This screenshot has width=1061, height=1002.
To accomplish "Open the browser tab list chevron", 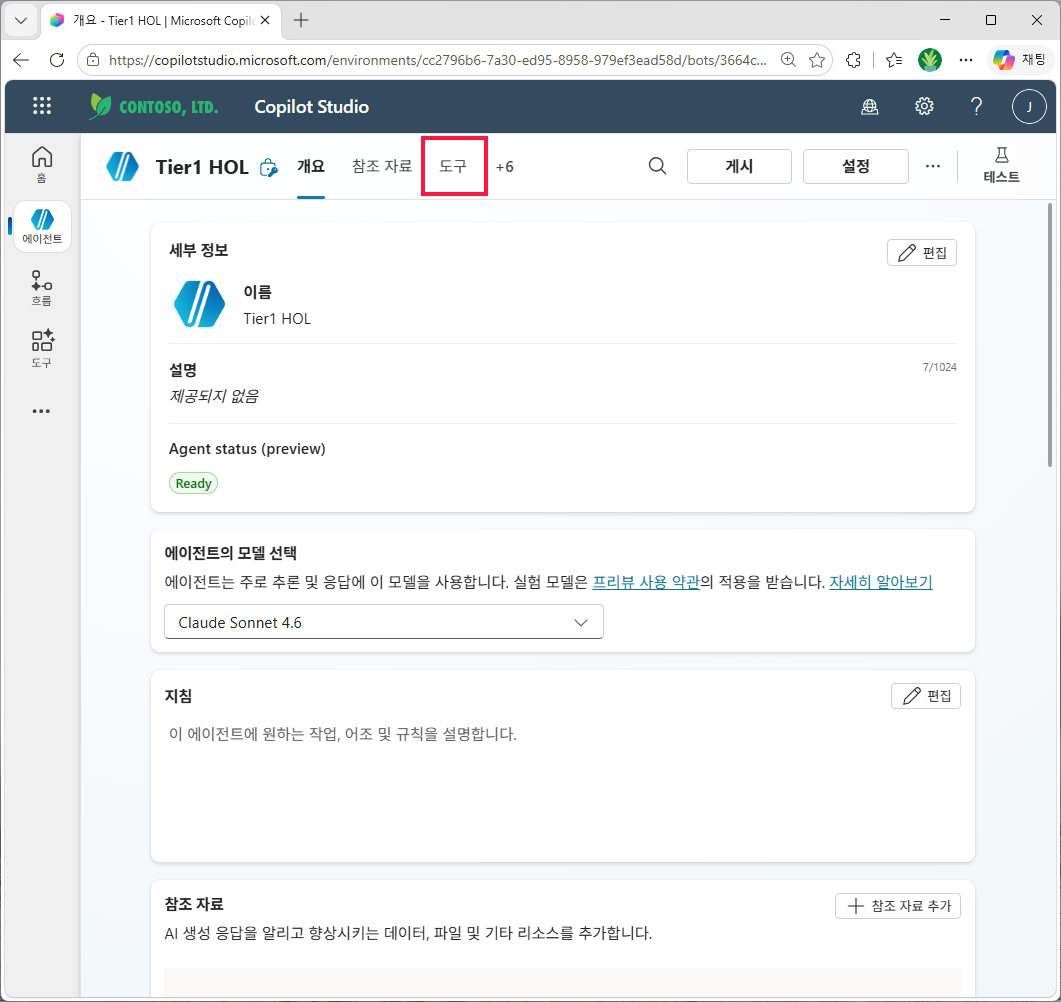I will [x=21, y=20].
